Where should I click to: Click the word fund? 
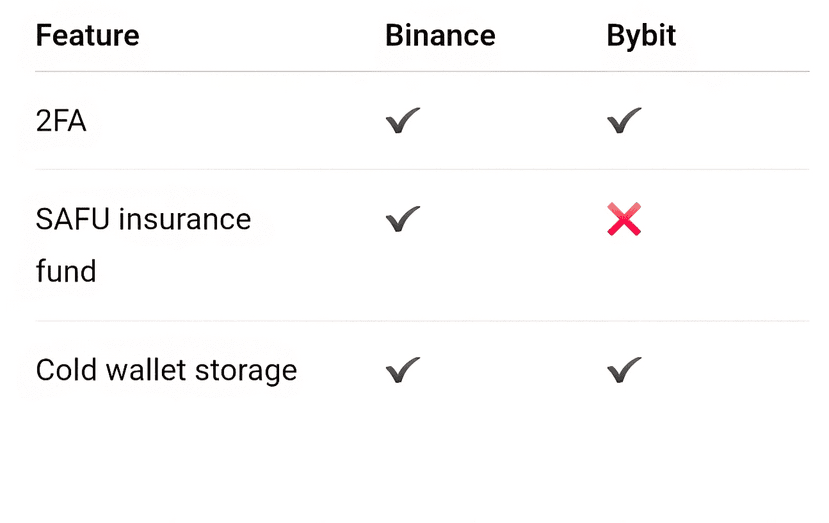[66, 271]
